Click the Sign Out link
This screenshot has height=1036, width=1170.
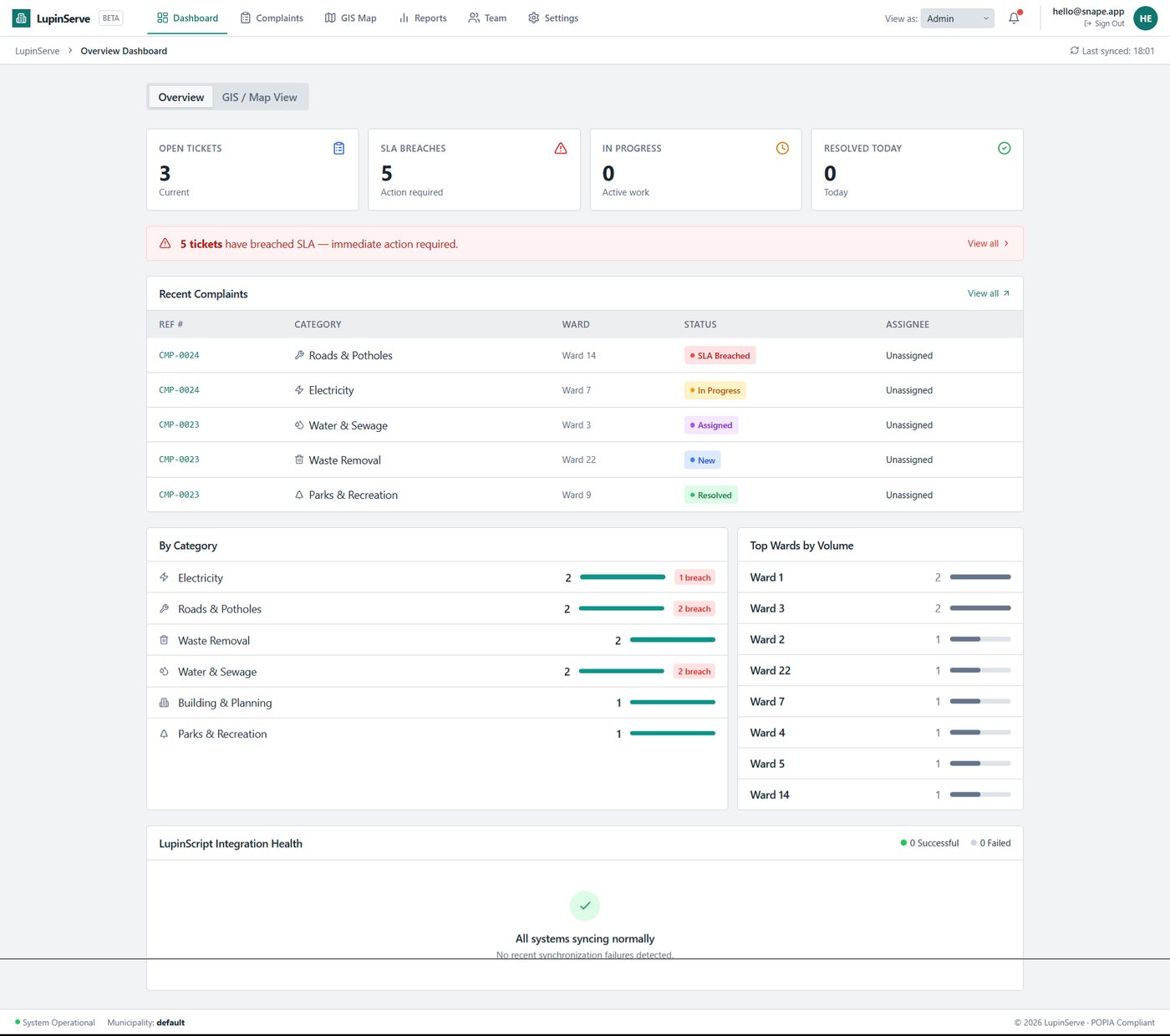(1104, 23)
